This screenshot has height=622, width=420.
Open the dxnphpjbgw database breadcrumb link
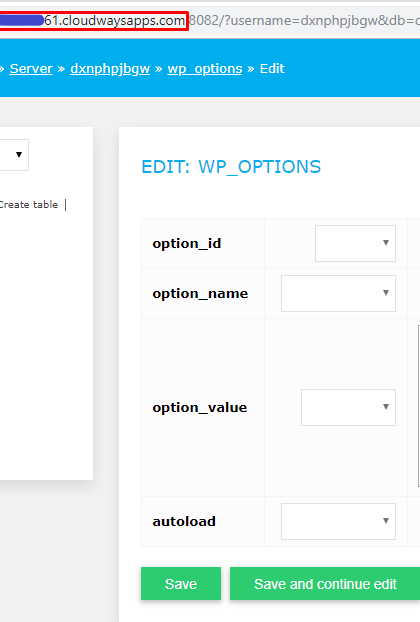pyautogui.click(x=110, y=69)
